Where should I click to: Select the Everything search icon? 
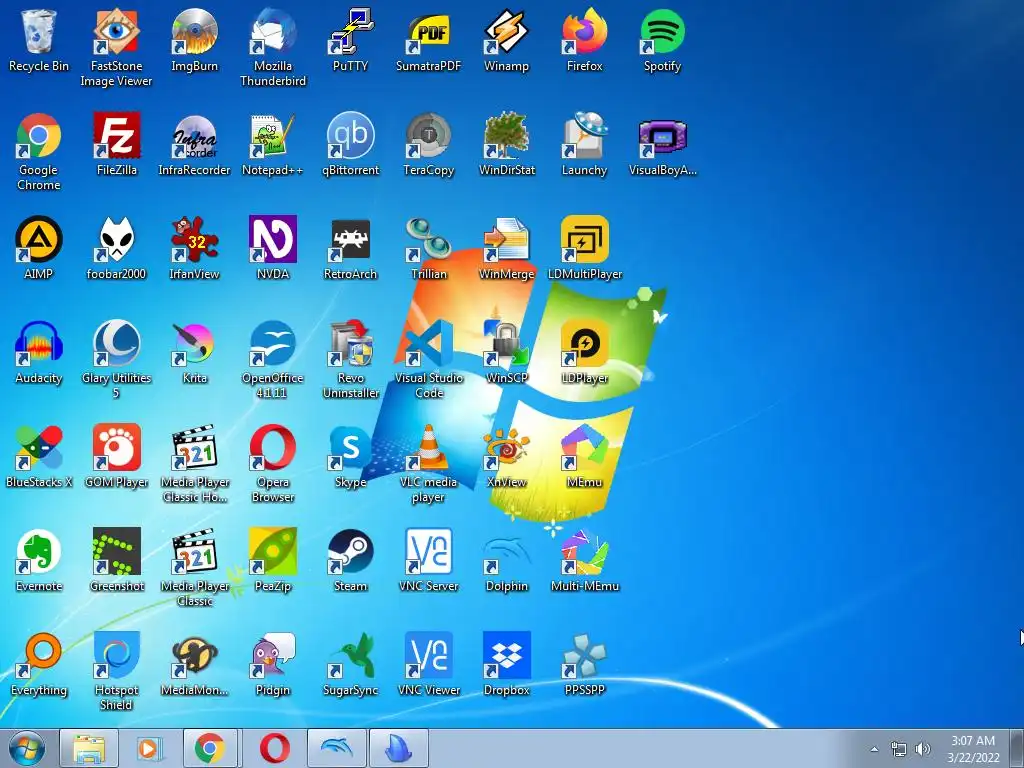click(39, 656)
